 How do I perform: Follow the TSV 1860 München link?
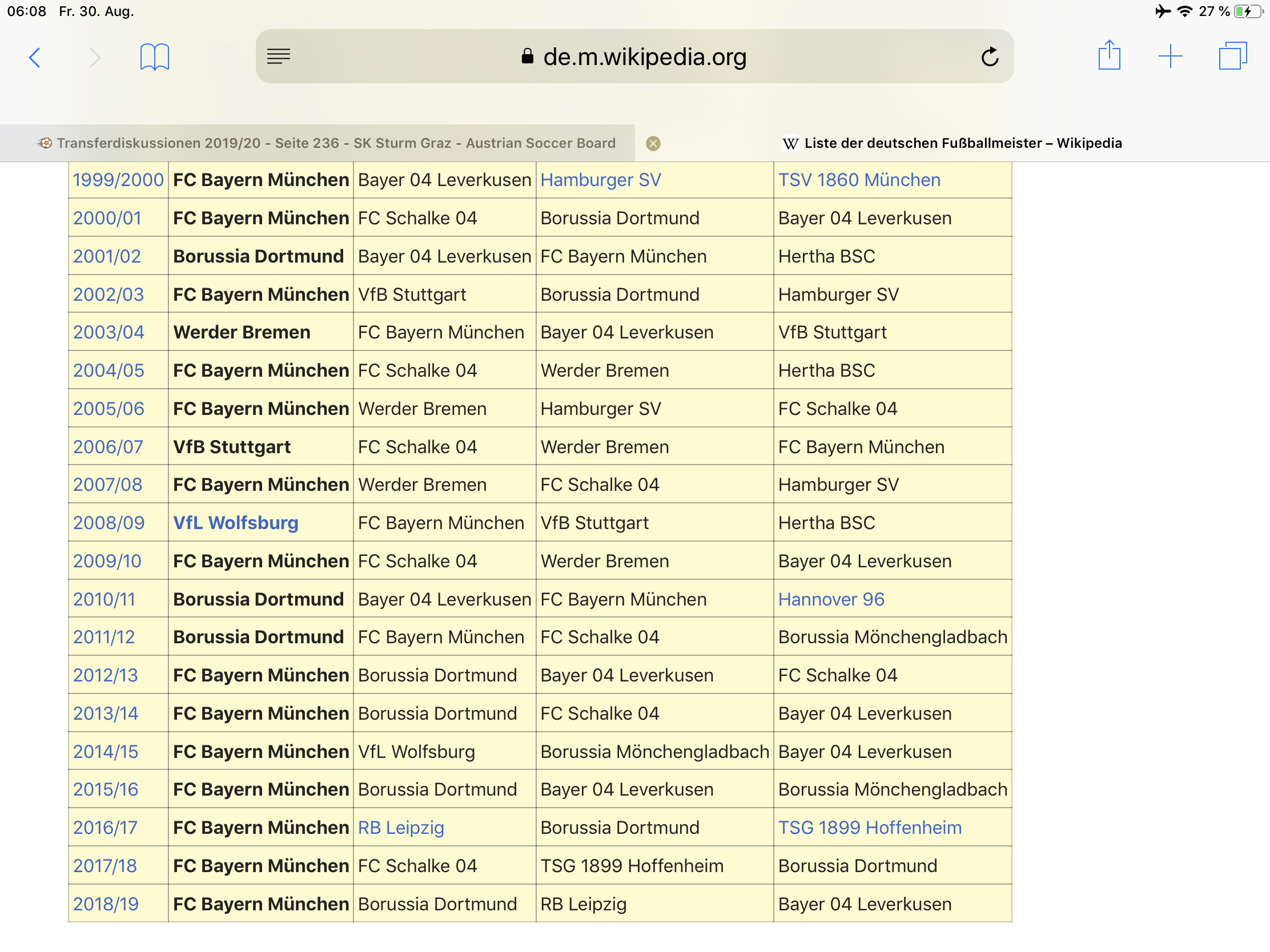(859, 180)
